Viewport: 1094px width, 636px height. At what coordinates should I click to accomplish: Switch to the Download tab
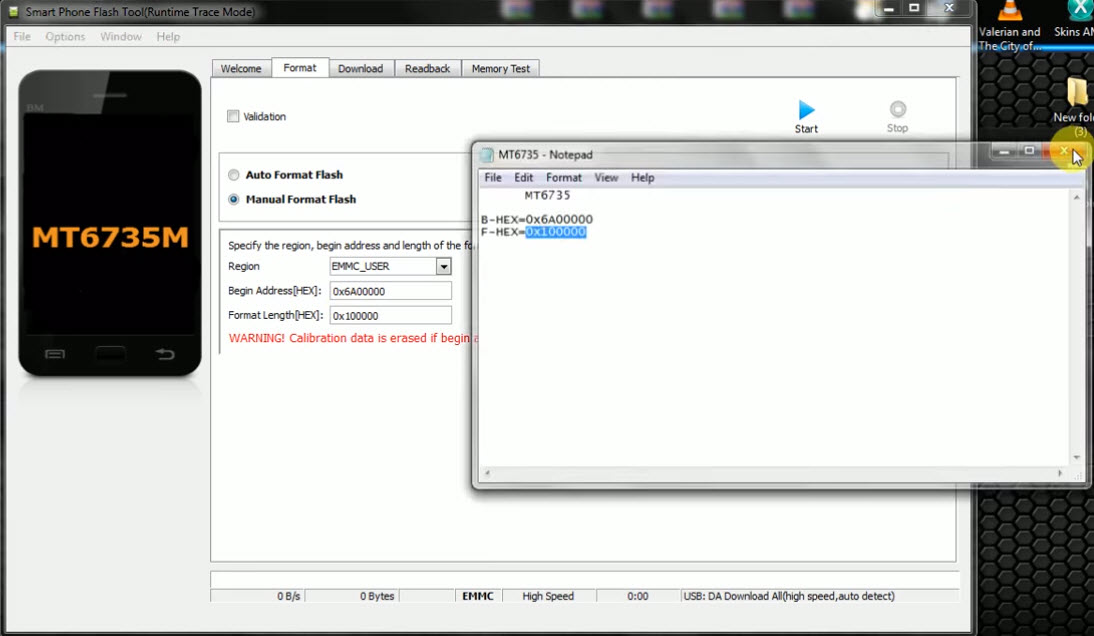pos(361,68)
